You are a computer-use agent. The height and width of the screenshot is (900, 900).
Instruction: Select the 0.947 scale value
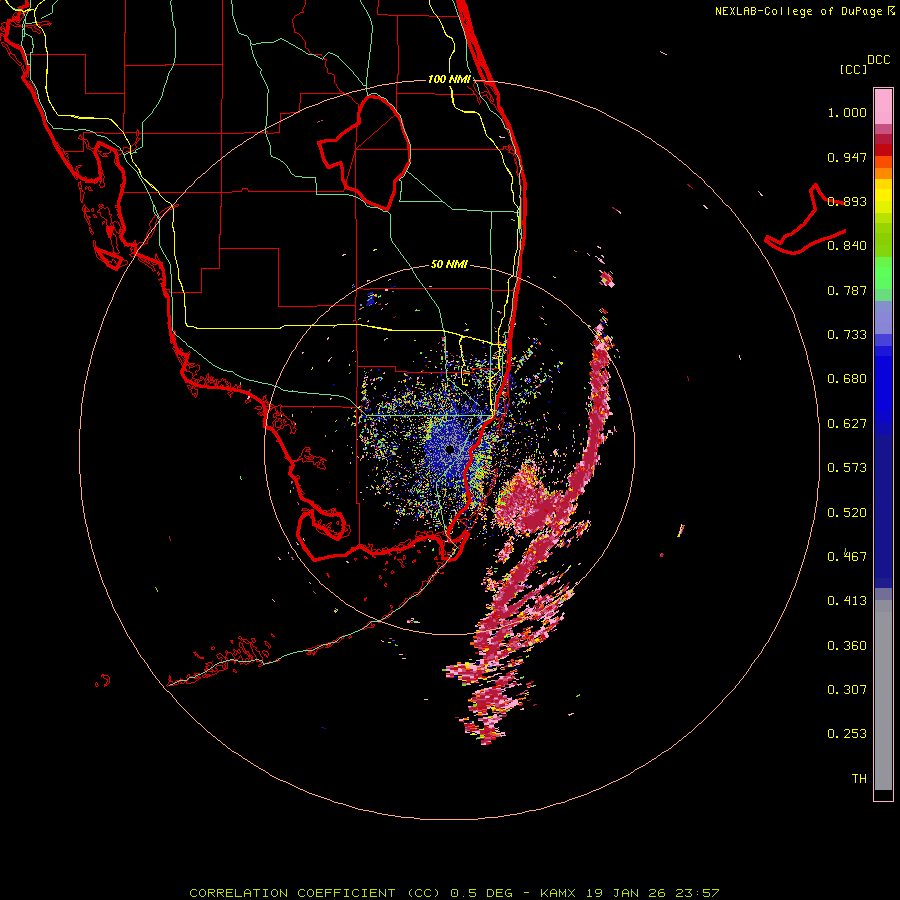tap(847, 157)
